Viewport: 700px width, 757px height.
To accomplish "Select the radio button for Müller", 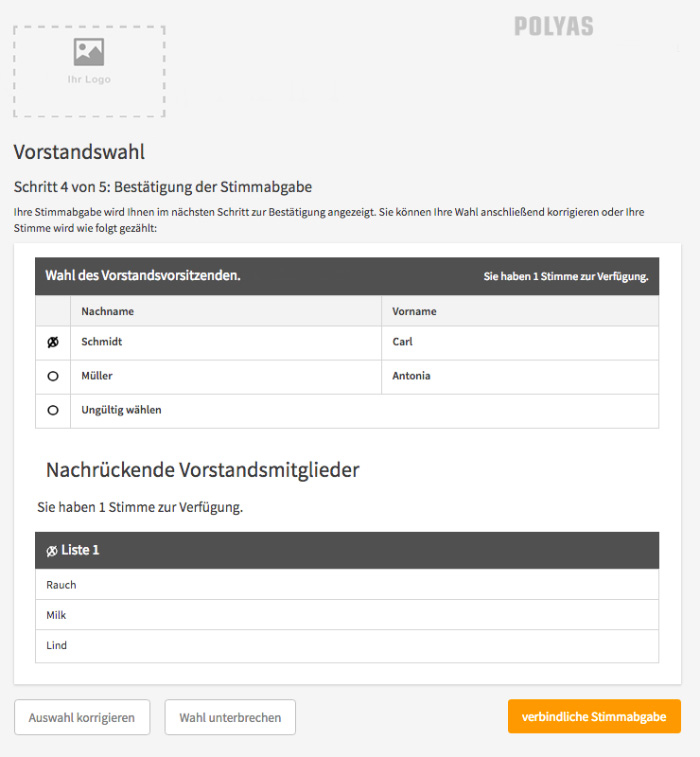I will (53, 376).
